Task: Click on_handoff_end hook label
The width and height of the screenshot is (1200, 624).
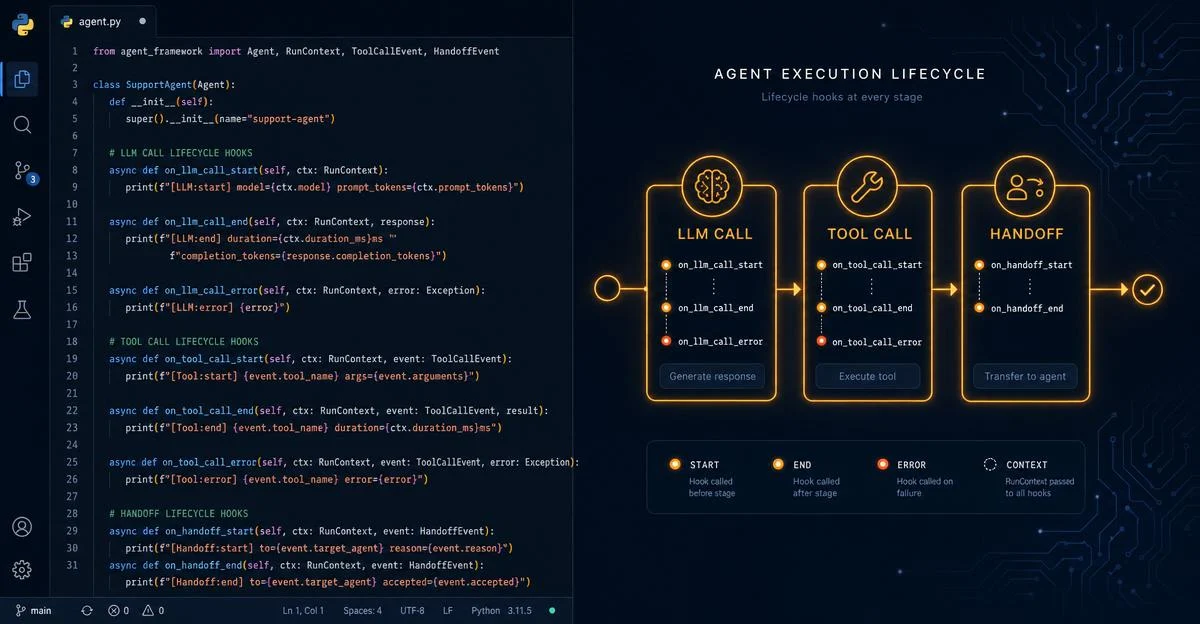Action: click(1026, 308)
